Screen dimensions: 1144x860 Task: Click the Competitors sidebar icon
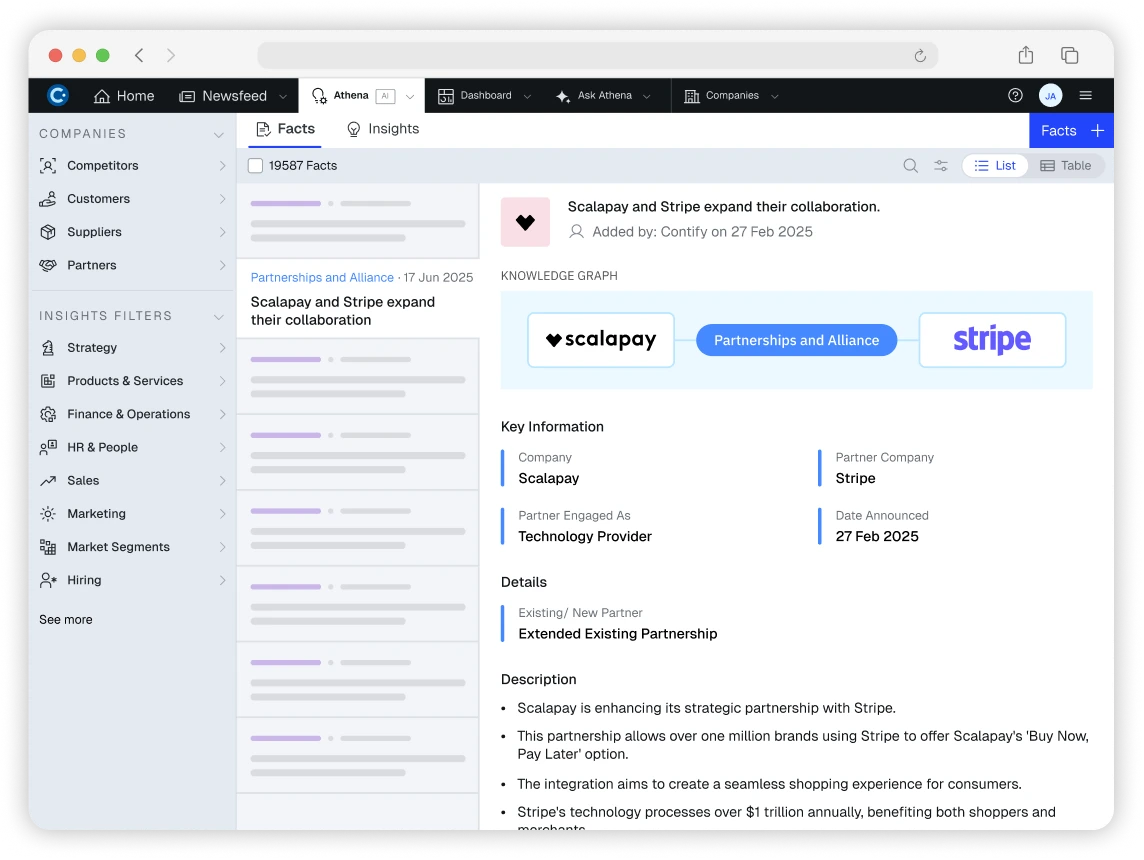point(48,166)
